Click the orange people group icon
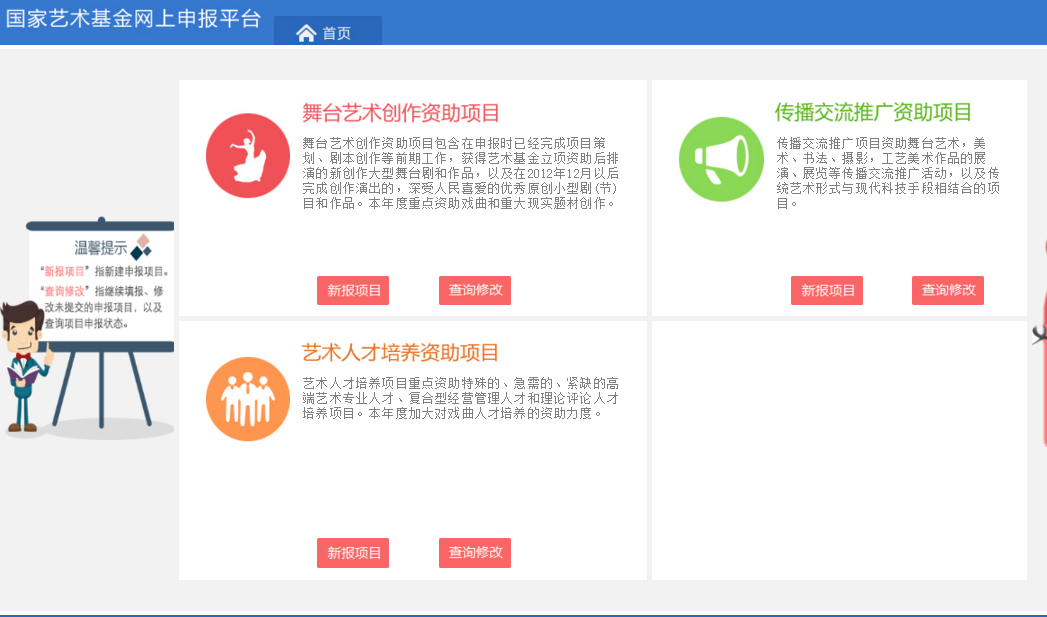Viewport: 1047px width, 617px height. coord(247,399)
